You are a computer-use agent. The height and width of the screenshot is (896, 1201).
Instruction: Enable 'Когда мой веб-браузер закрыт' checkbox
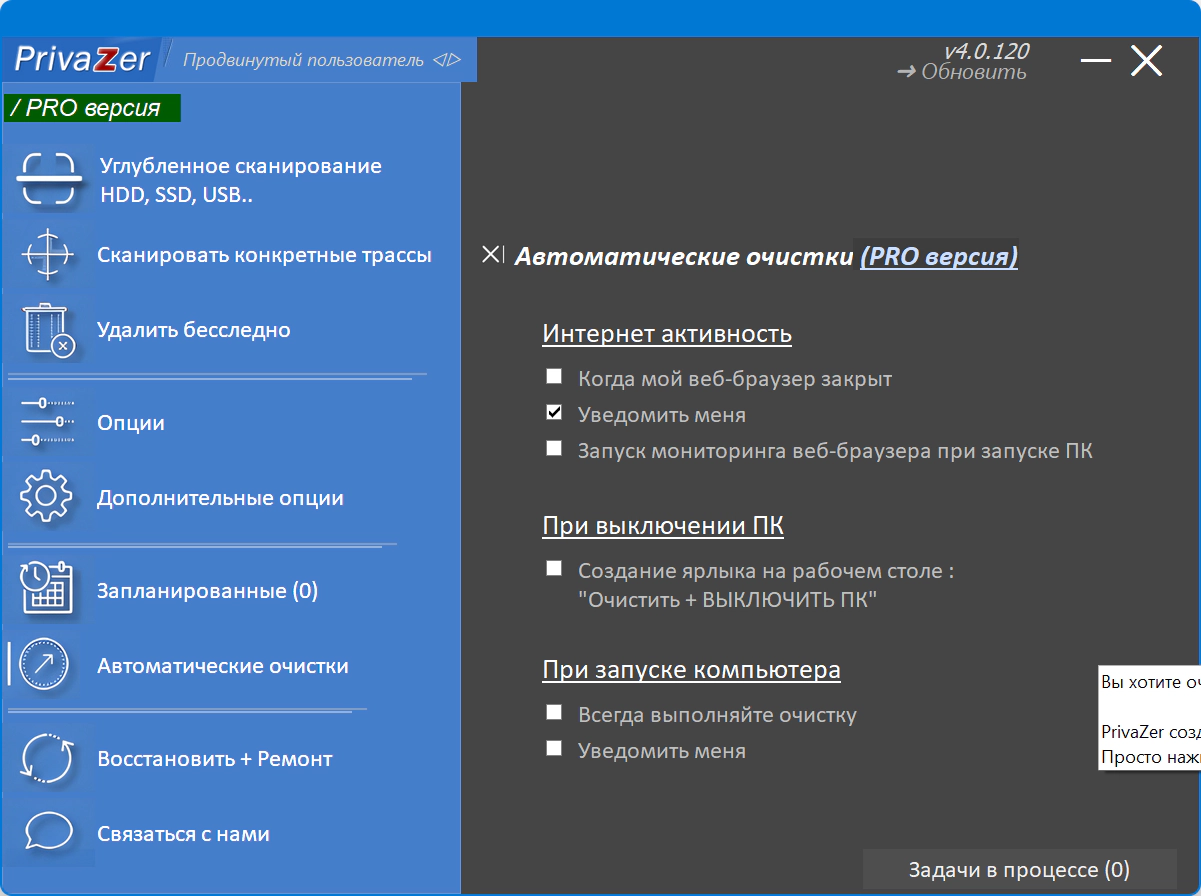[x=554, y=377]
